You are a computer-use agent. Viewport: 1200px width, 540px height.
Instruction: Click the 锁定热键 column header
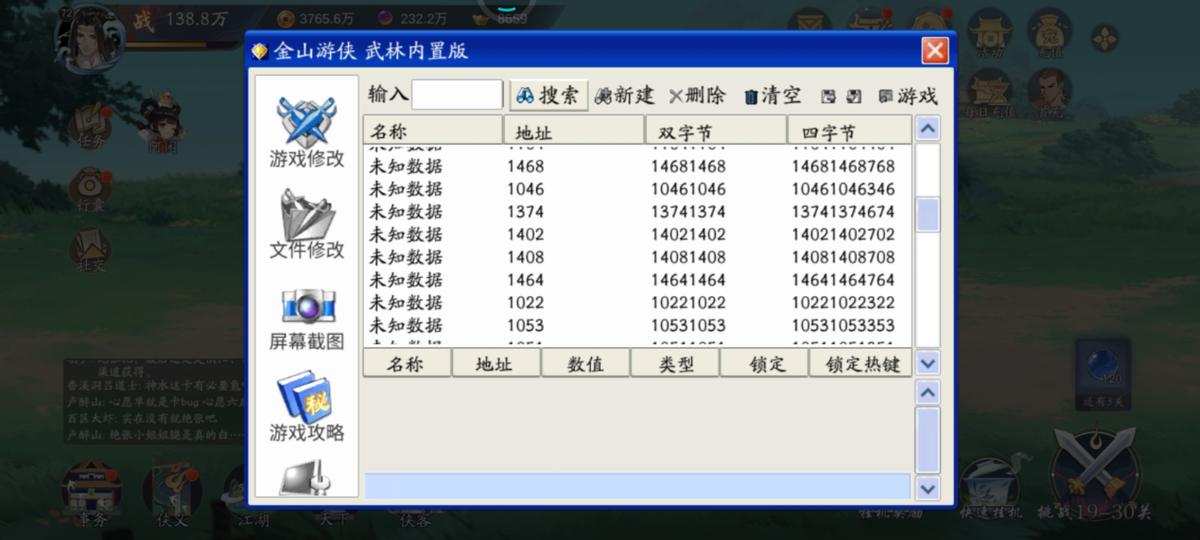tap(861, 364)
